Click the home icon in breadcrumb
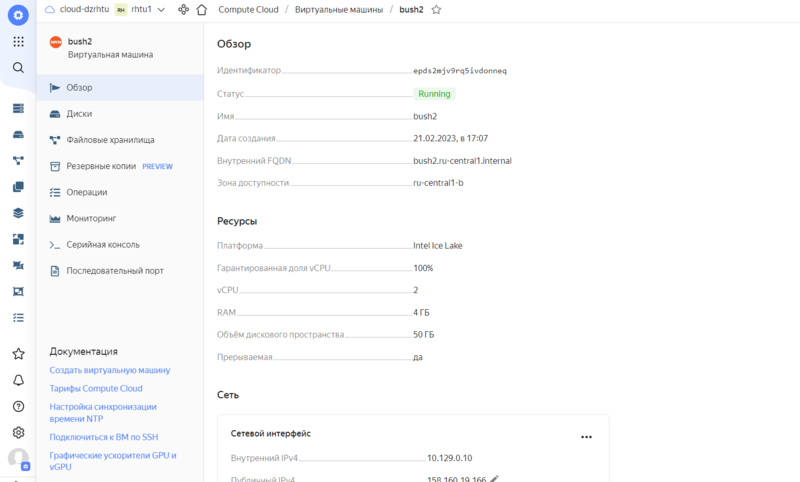This screenshot has height=482, width=800. (x=202, y=10)
